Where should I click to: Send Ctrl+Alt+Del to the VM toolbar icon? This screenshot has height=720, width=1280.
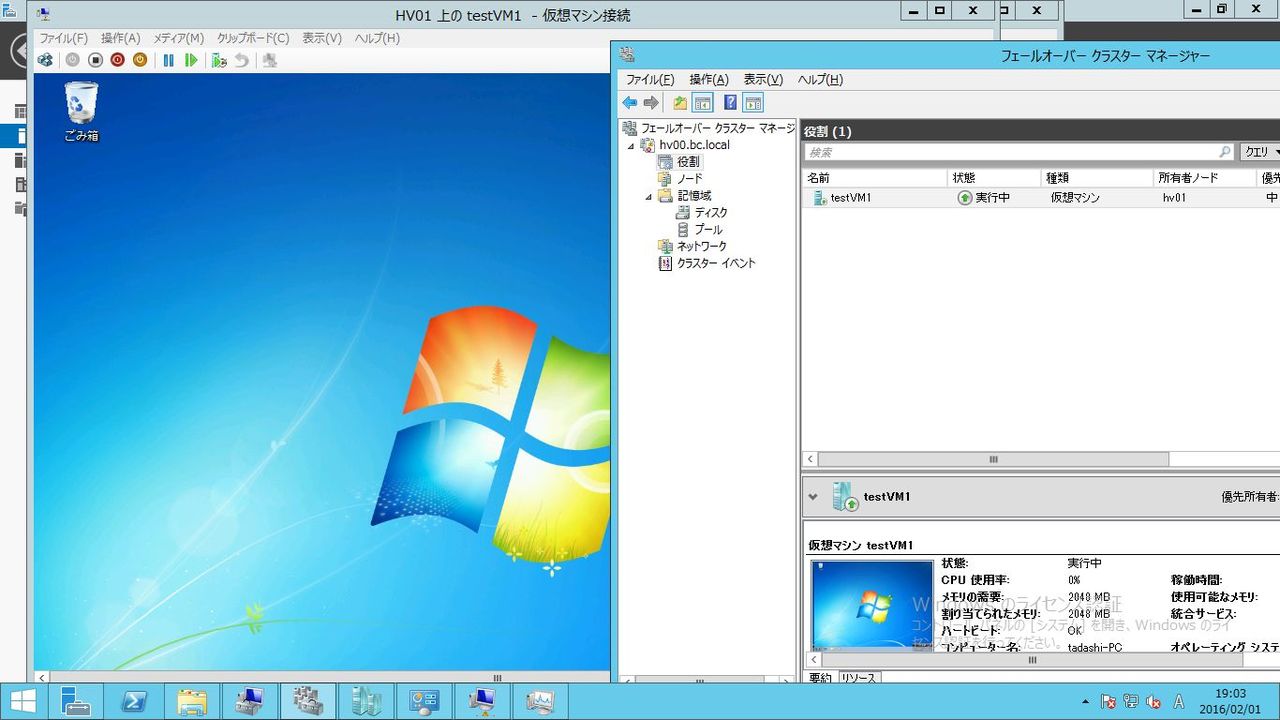pos(45,60)
